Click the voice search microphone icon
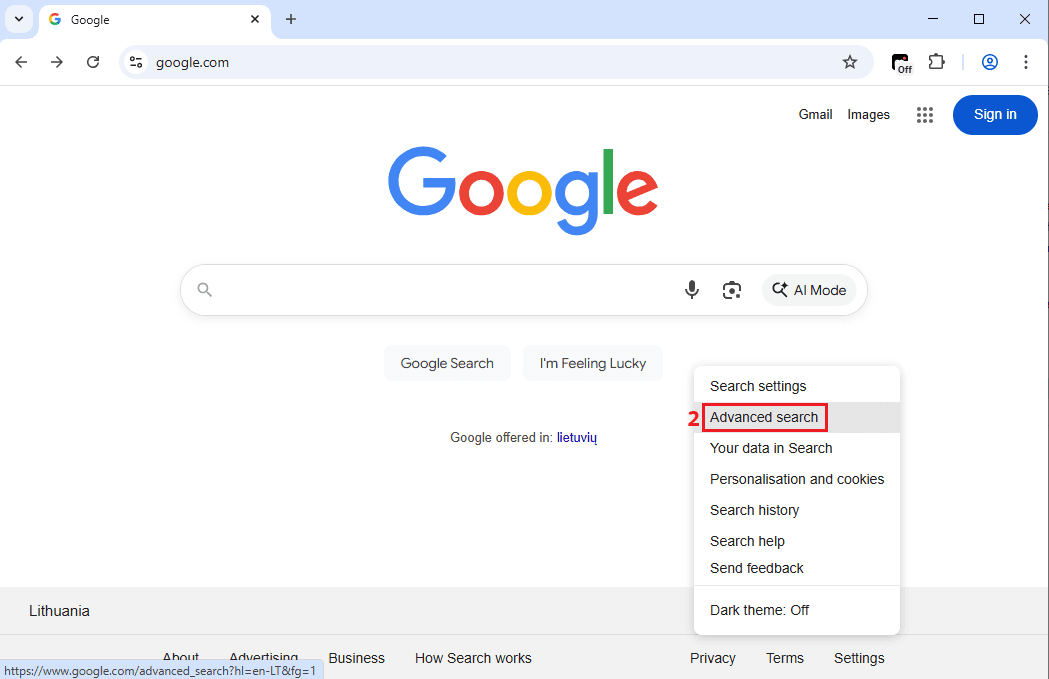This screenshot has width=1049, height=679. click(691, 290)
